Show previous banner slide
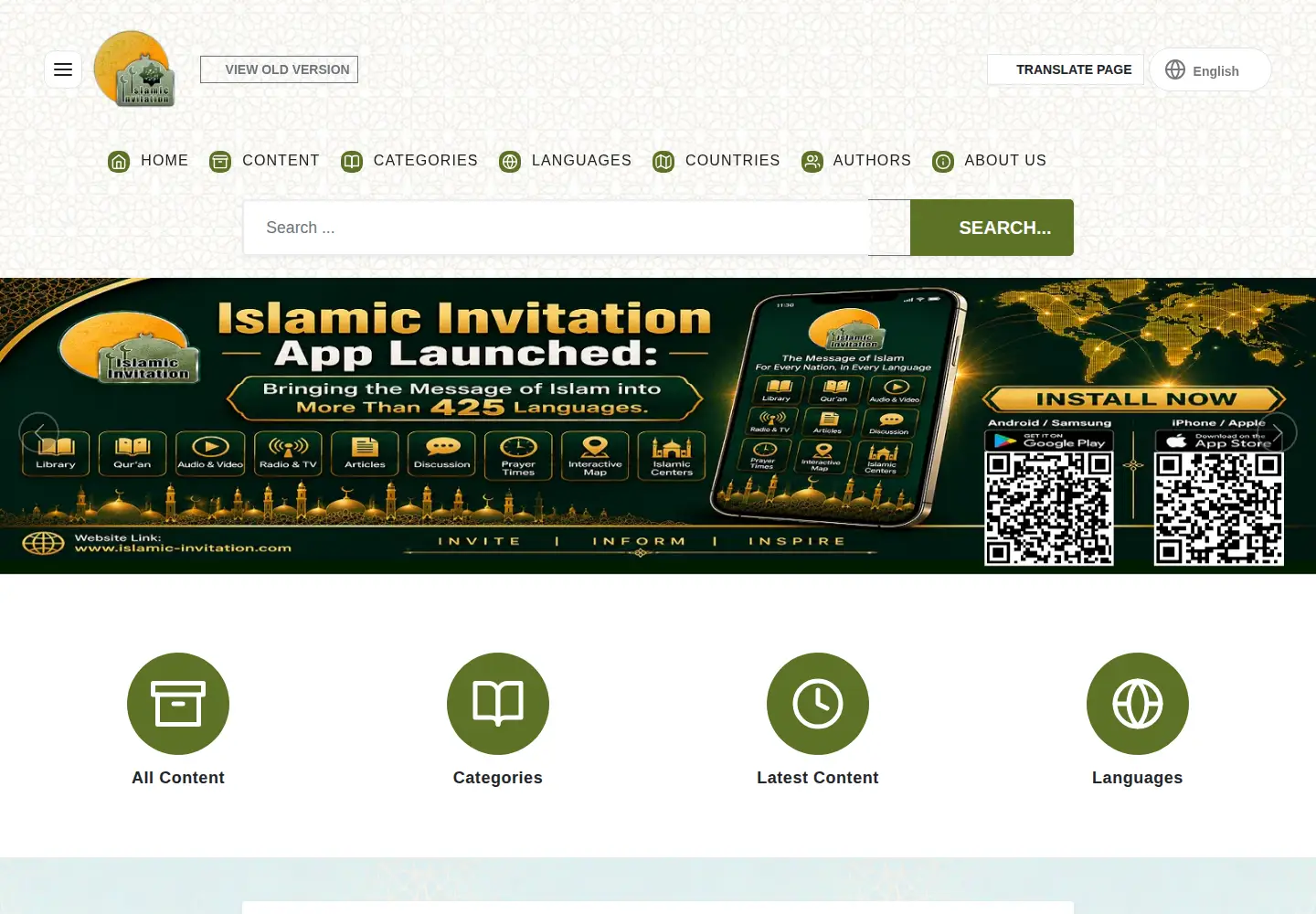This screenshot has width=1316, height=914. pyautogui.click(x=38, y=432)
